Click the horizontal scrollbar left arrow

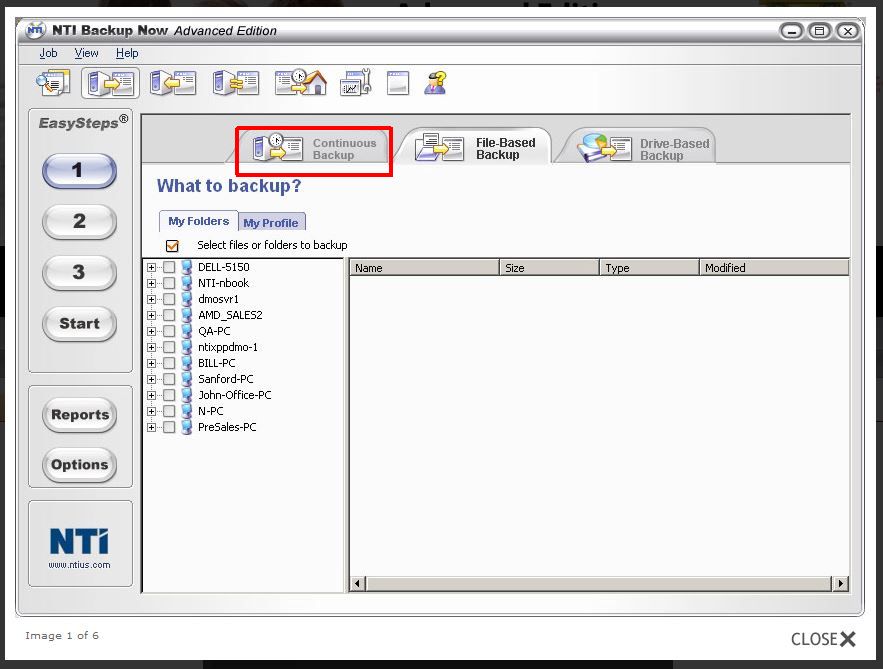[358, 583]
